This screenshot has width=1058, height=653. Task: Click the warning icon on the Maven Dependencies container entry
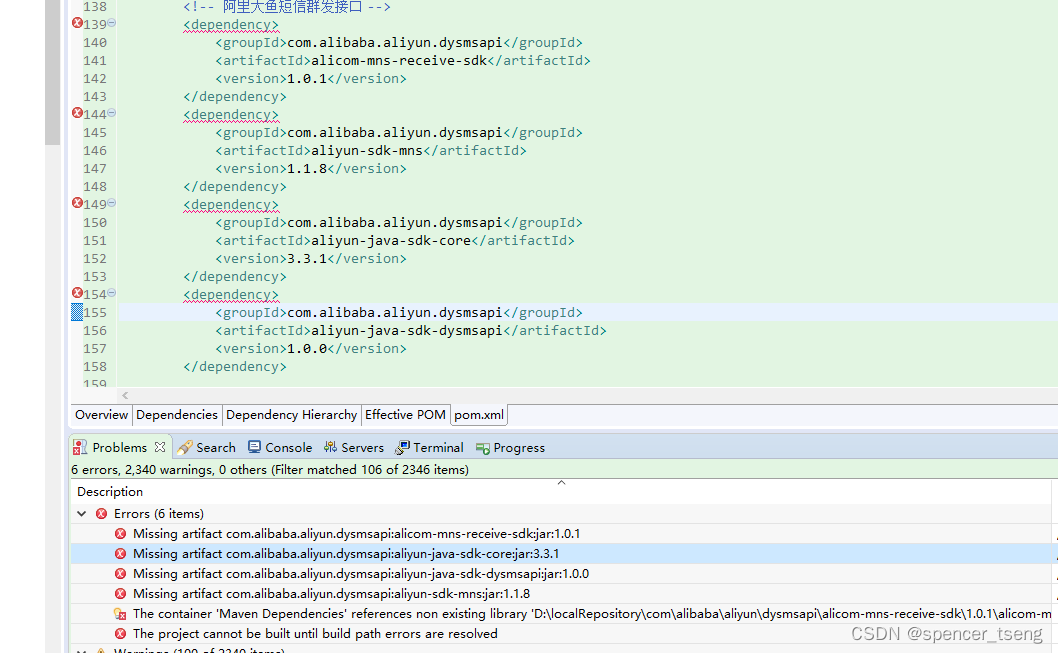click(x=120, y=613)
